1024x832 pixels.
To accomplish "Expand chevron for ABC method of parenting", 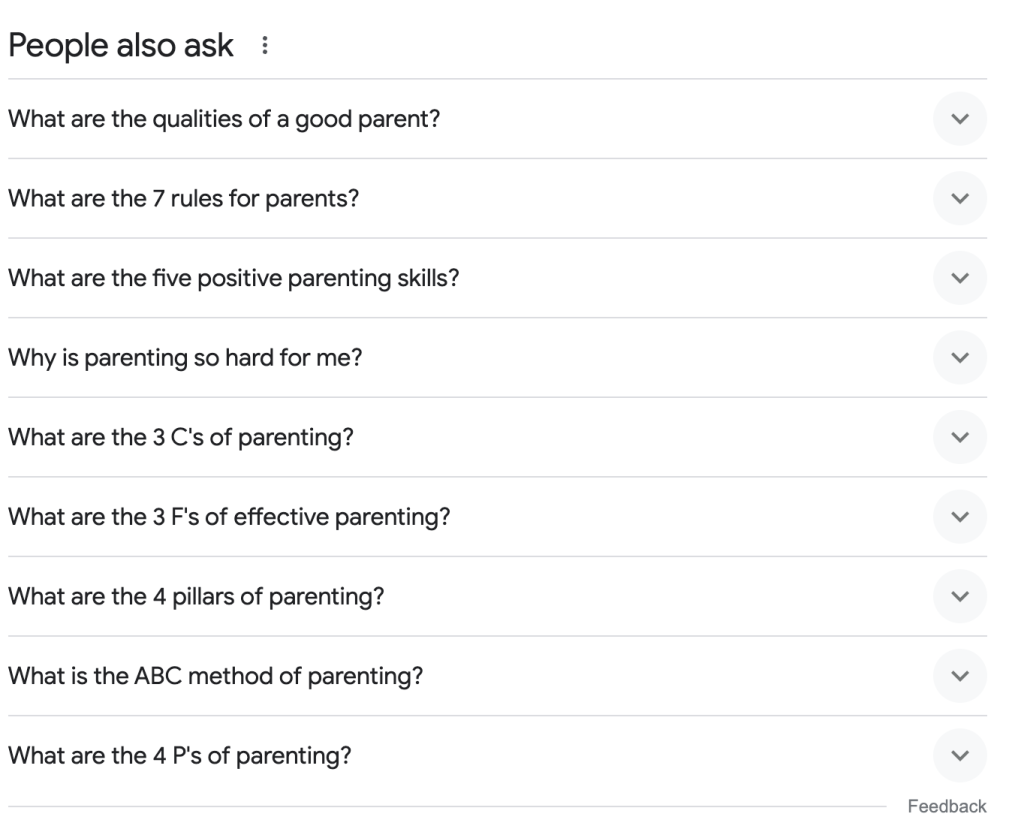I will click(960, 675).
